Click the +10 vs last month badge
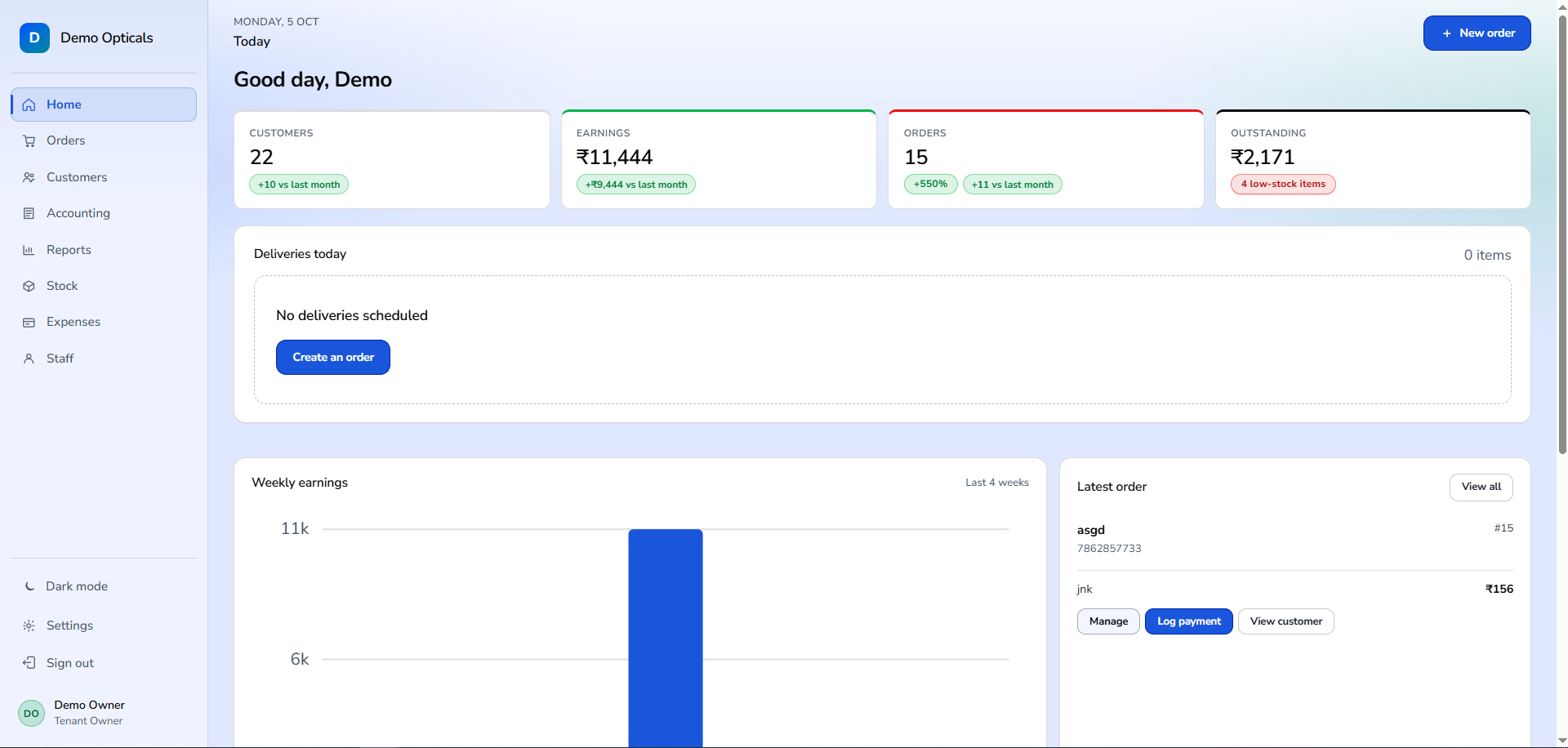 click(299, 185)
